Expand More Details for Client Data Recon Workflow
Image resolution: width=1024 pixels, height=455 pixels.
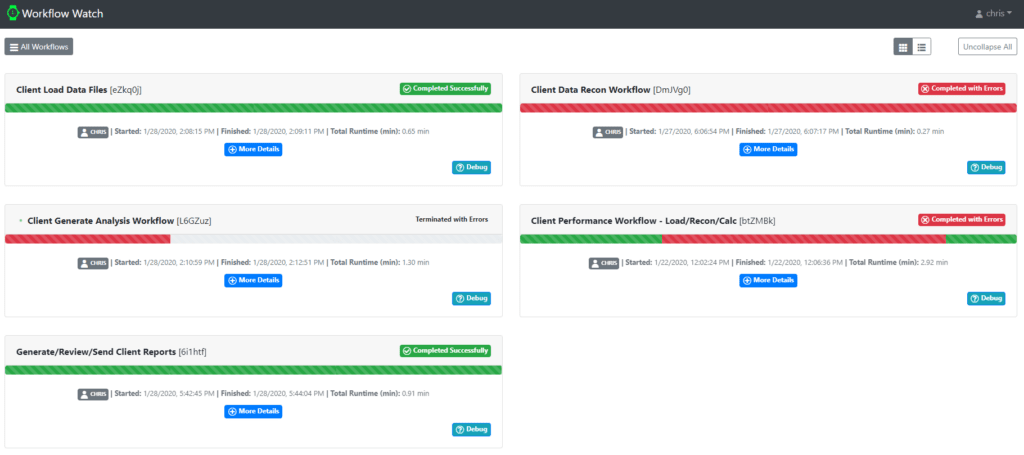pyautogui.click(x=768, y=149)
